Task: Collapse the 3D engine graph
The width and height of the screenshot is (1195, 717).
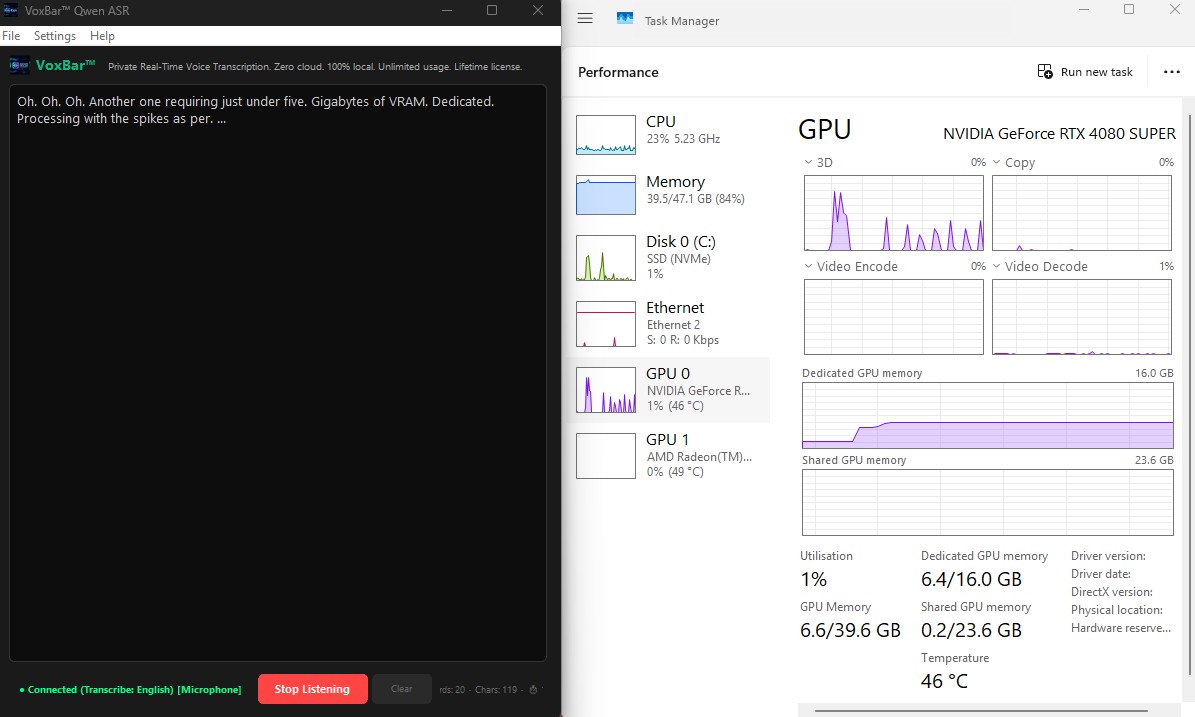Action: point(808,161)
